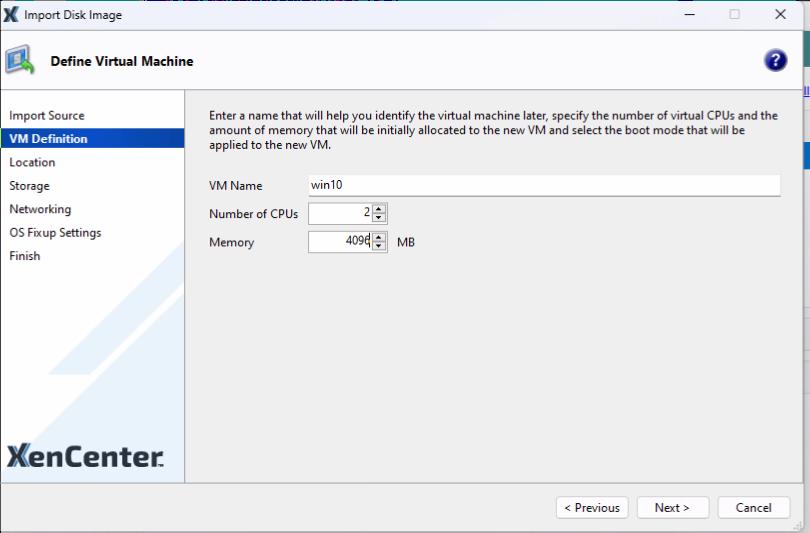Proceed with the Next button
The image size is (810, 533).
coord(672,508)
